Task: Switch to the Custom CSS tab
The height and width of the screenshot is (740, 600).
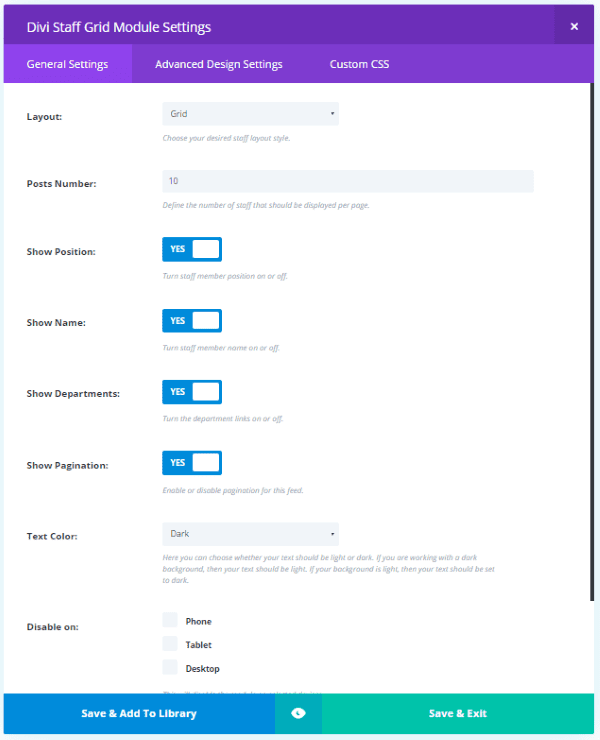Action: click(359, 64)
